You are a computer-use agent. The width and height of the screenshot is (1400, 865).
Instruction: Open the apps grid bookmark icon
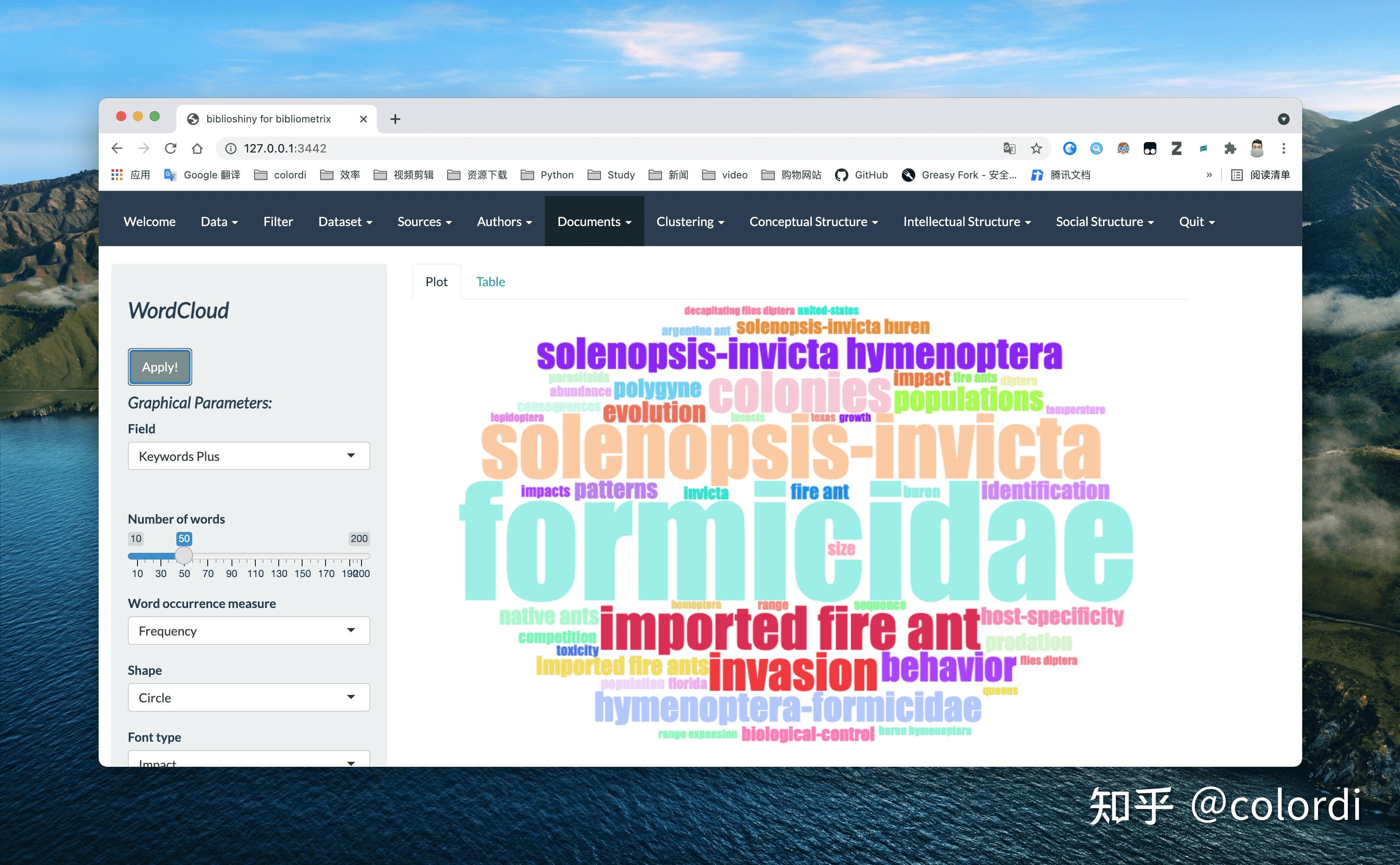coord(117,175)
